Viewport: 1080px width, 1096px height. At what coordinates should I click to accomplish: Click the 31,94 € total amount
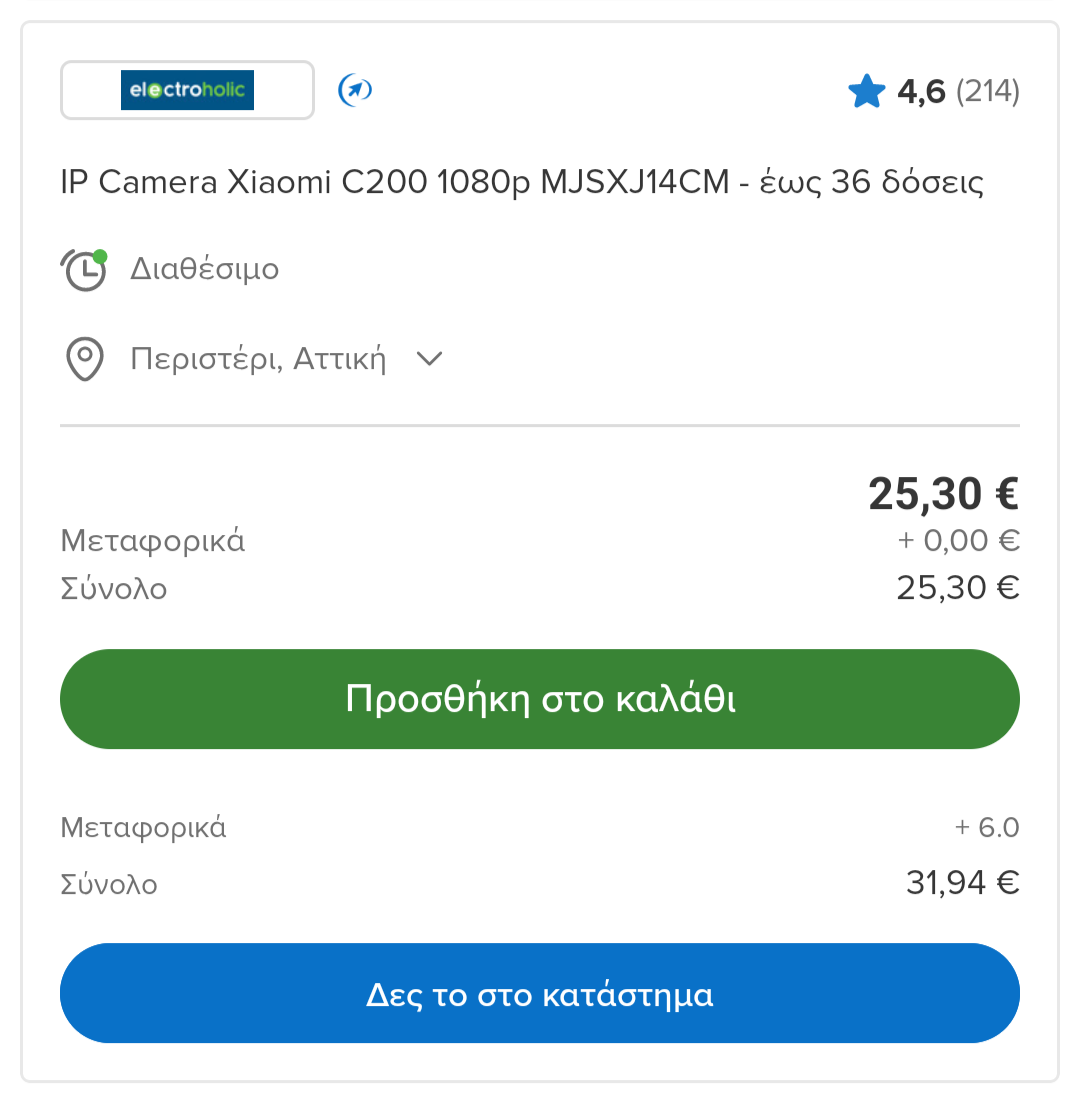tap(962, 883)
